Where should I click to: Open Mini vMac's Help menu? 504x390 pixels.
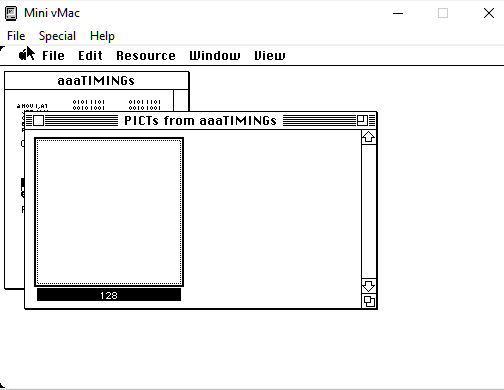102,36
